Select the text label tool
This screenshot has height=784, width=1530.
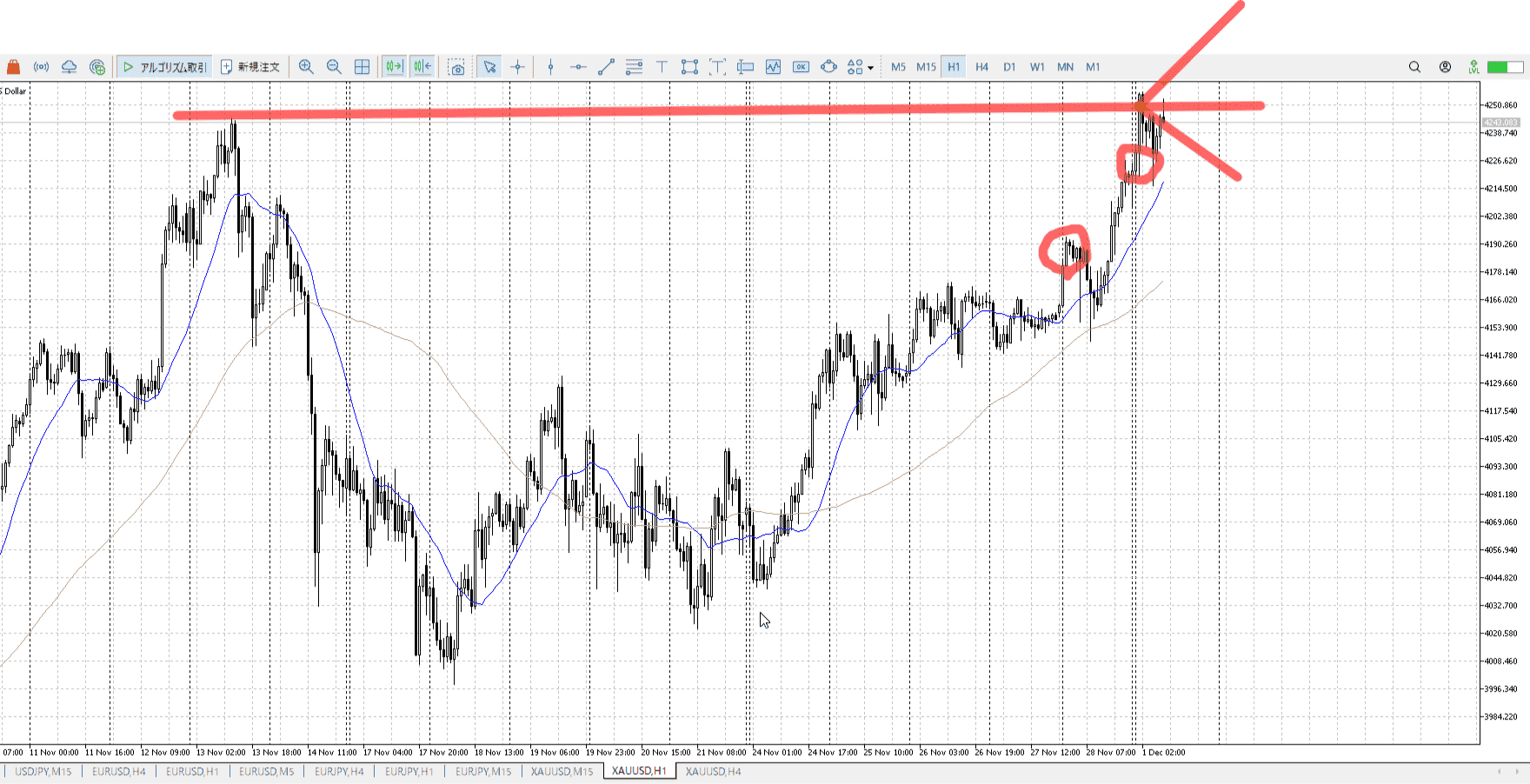click(x=662, y=67)
